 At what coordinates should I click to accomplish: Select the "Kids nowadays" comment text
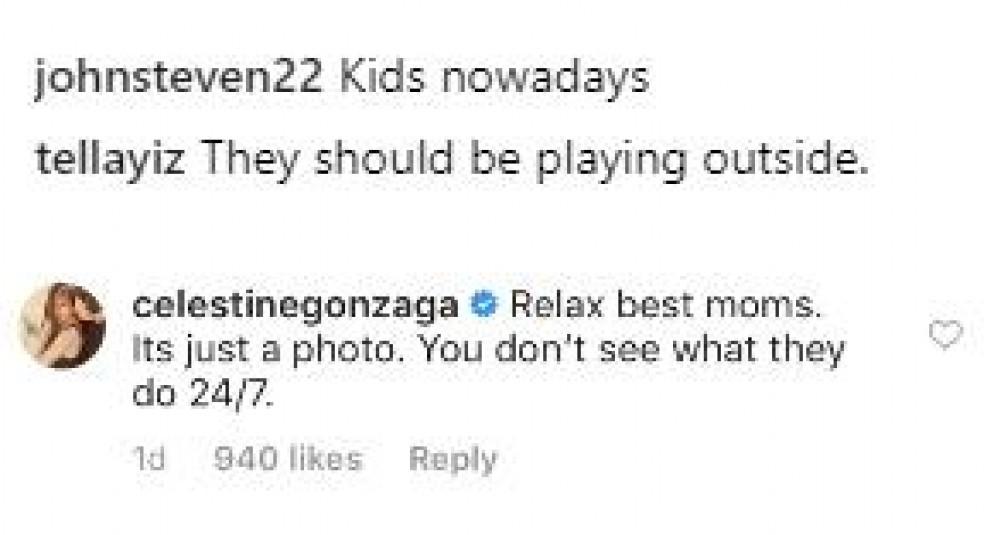(493, 79)
